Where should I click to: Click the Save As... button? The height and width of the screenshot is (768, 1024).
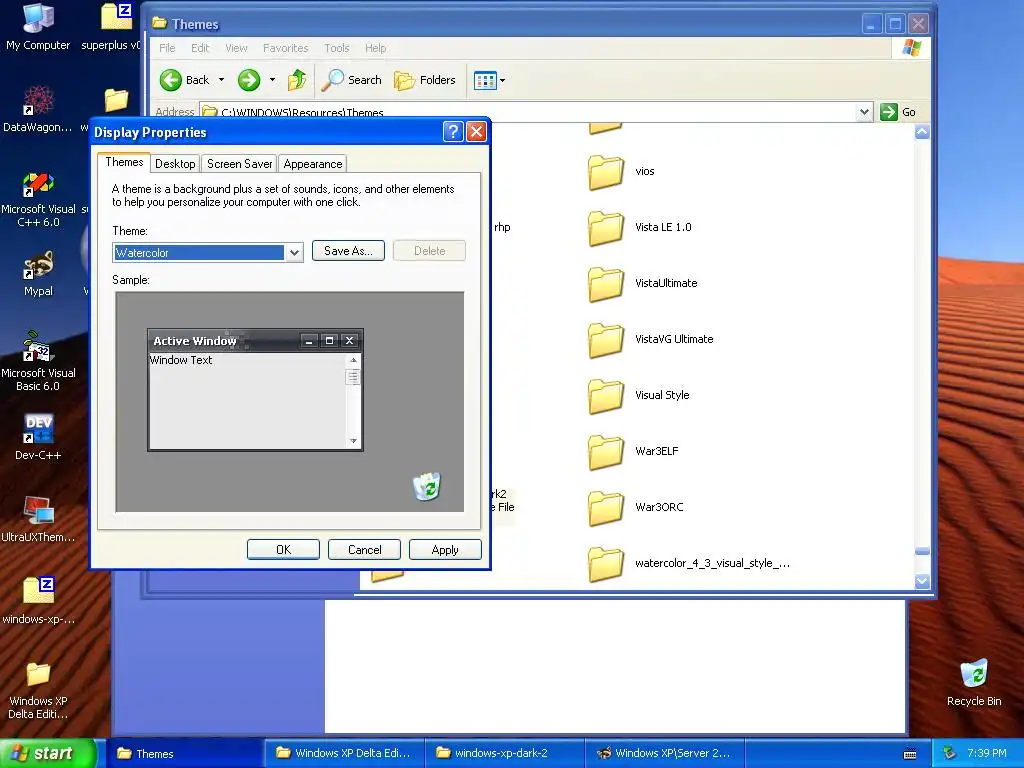348,251
